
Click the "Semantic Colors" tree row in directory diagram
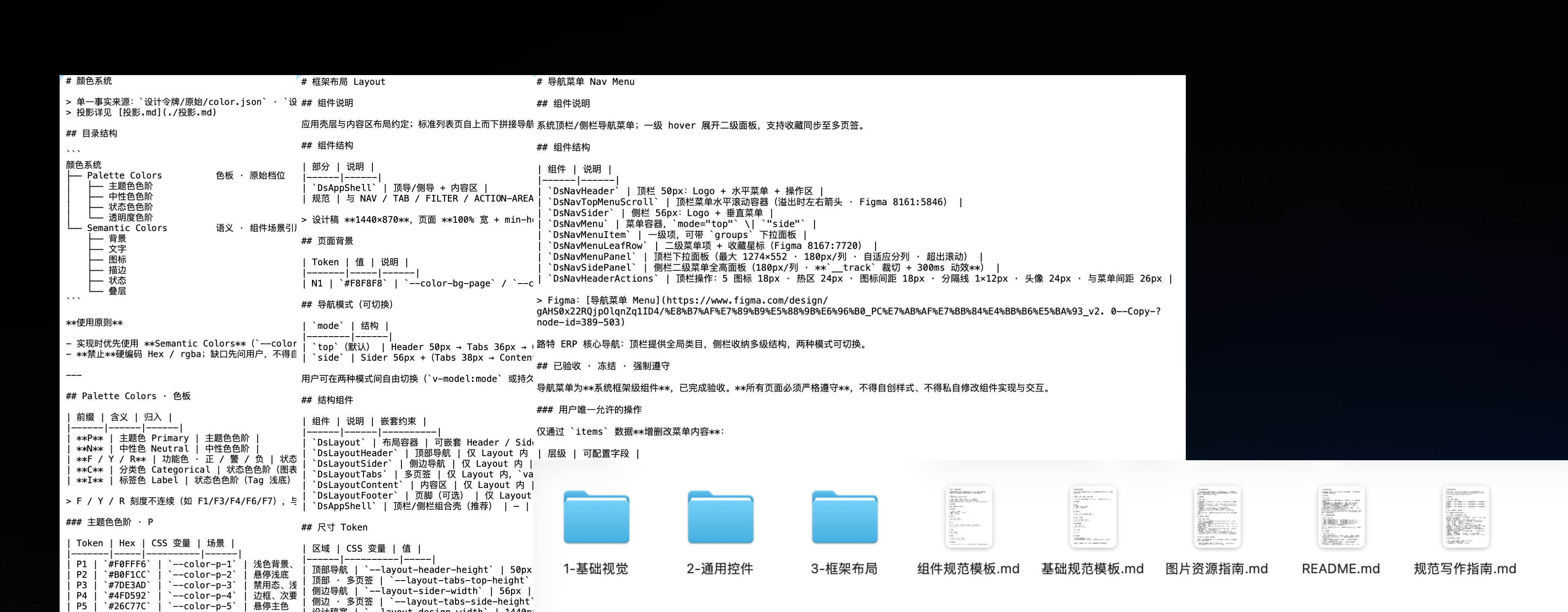coord(127,228)
